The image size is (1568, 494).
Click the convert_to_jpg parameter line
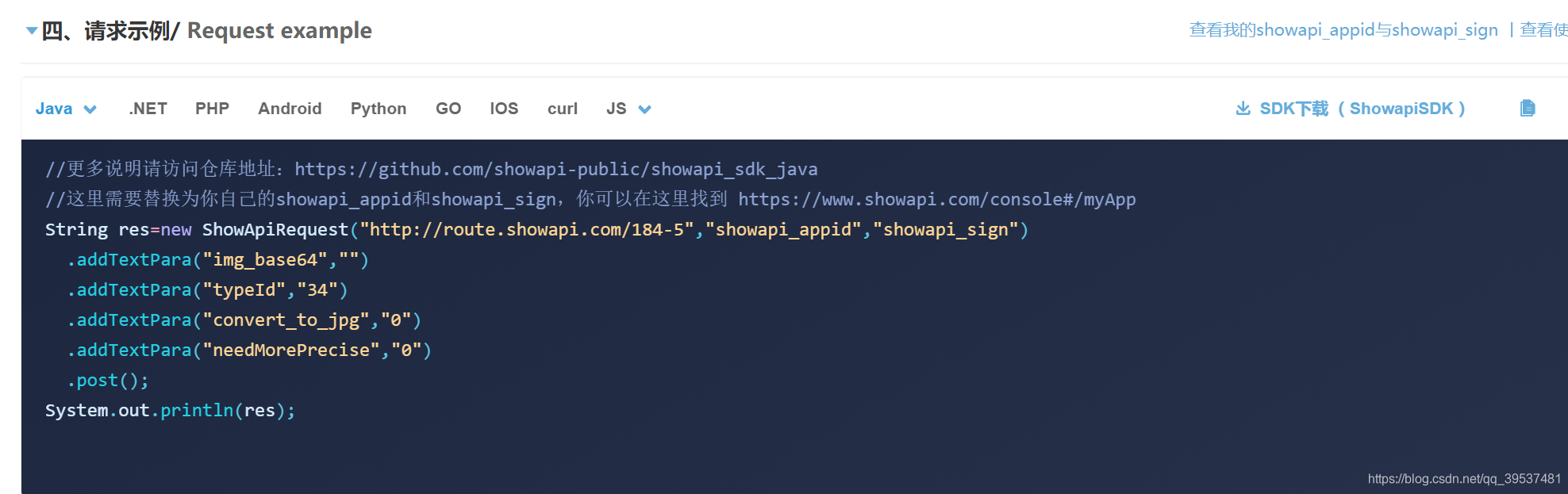tap(244, 320)
